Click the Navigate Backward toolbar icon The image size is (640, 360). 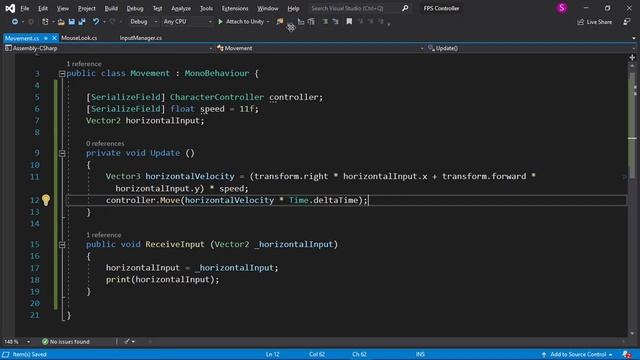click(x=15, y=22)
